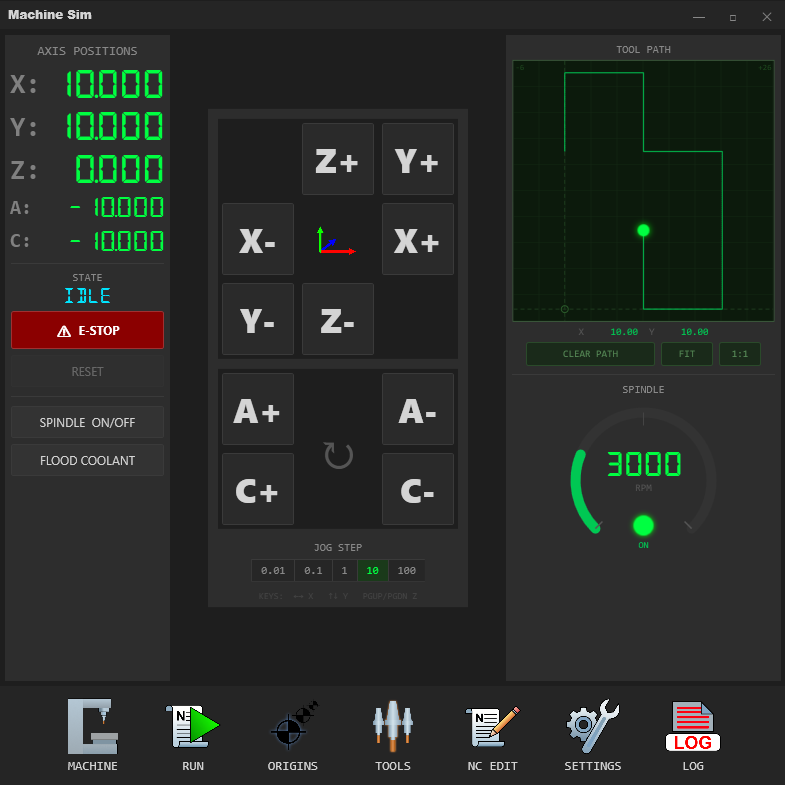Select jog step 0.01

[x=273, y=571]
